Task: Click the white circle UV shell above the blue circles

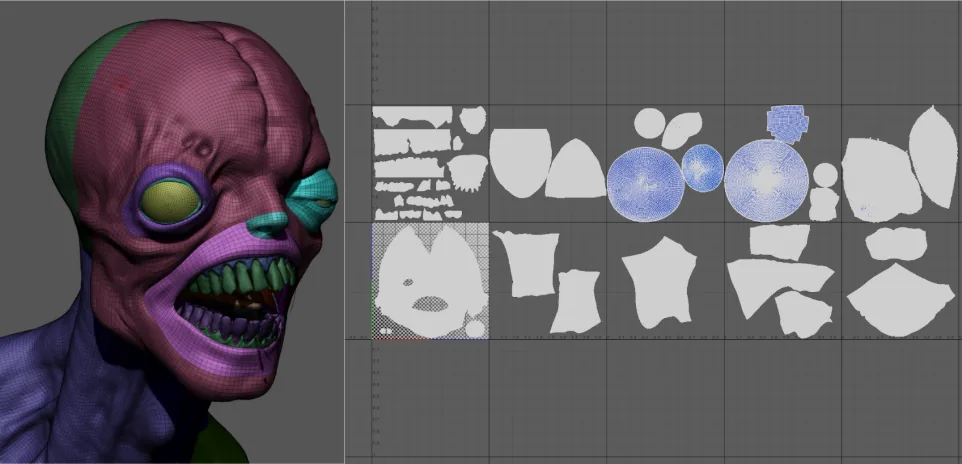Action: click(650, 123)
